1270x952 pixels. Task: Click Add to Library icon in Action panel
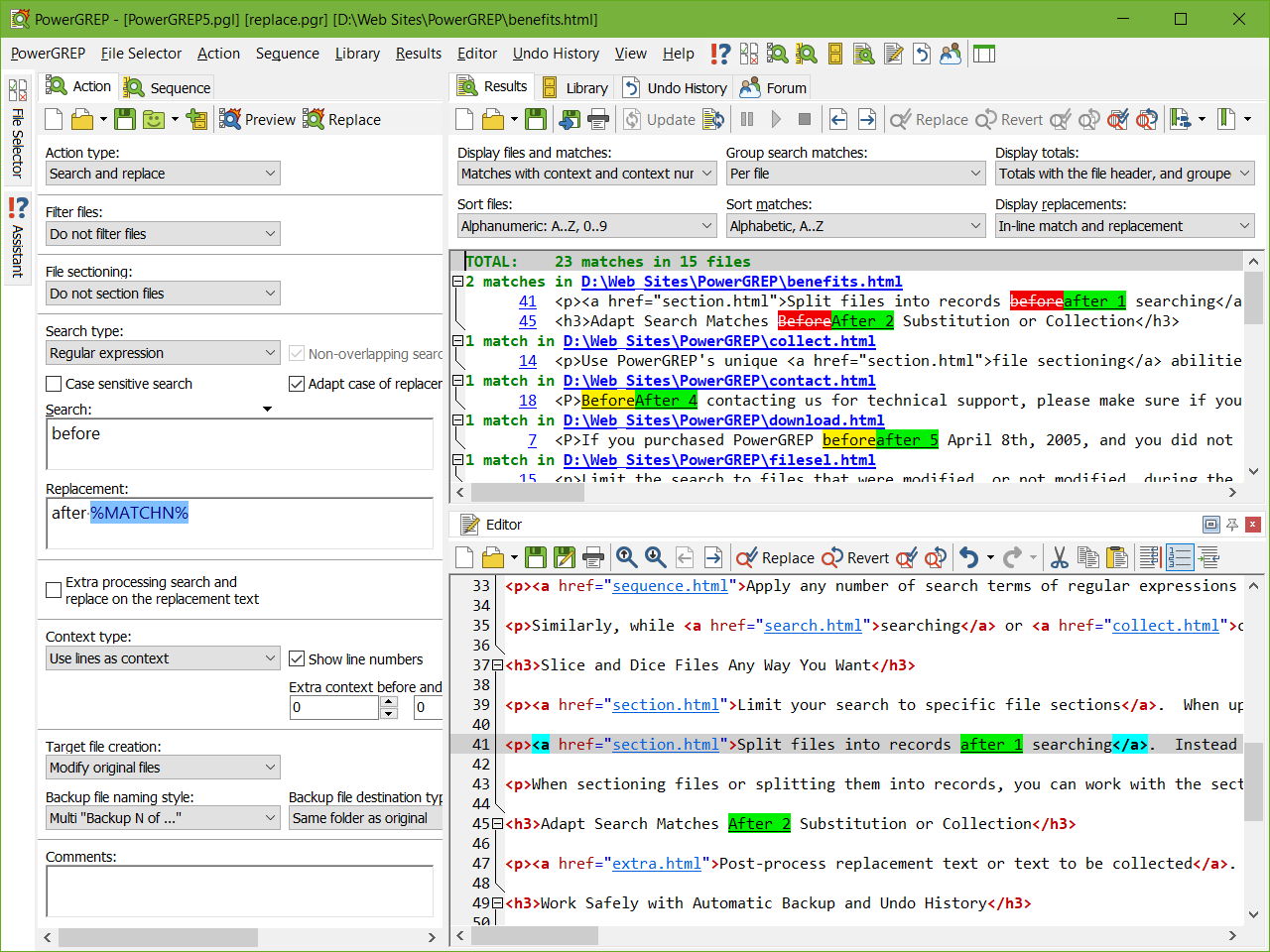click(x=197, y=119)
